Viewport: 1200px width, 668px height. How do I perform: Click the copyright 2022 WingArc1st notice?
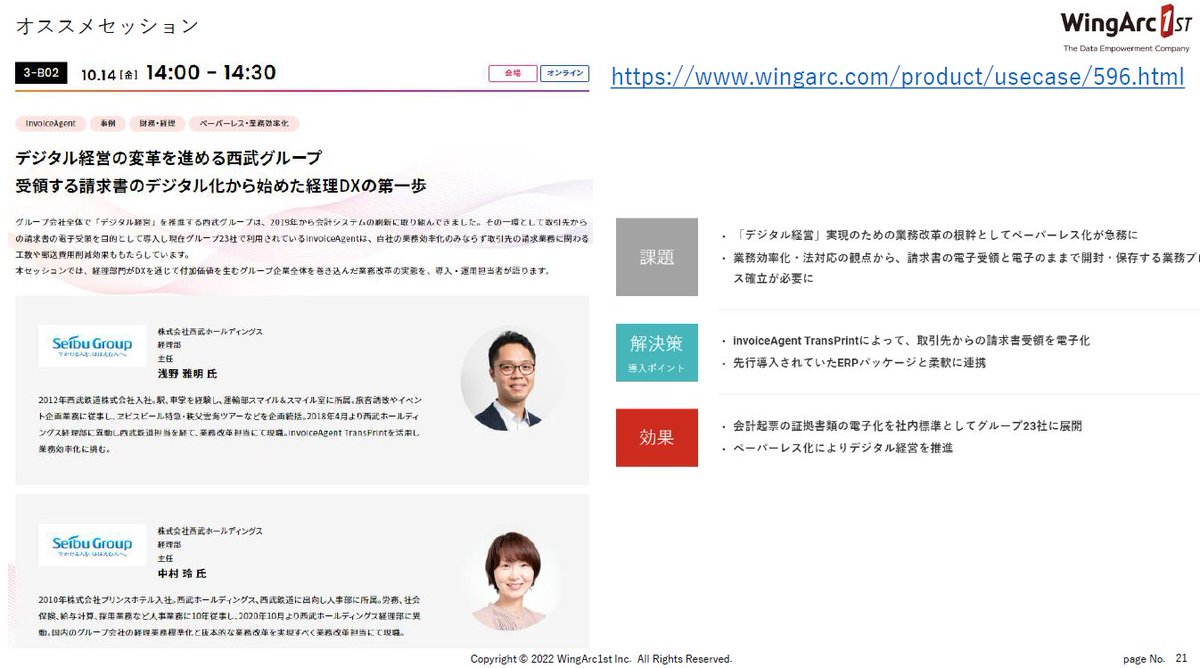[x=601, y=659]
